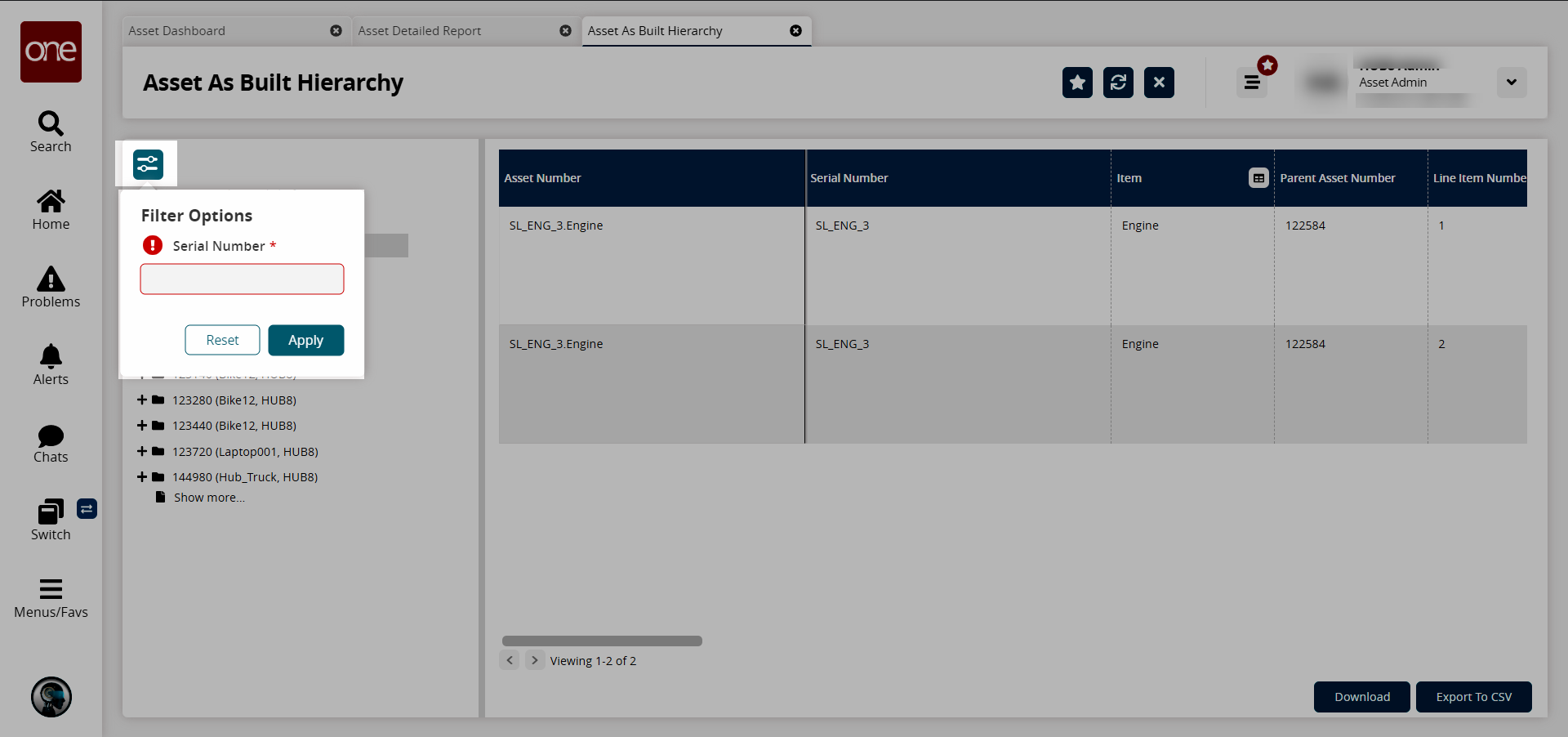The image size is (1568, 737).
Task: Toggle the filter options sliders icon
Action: [148, 164]
